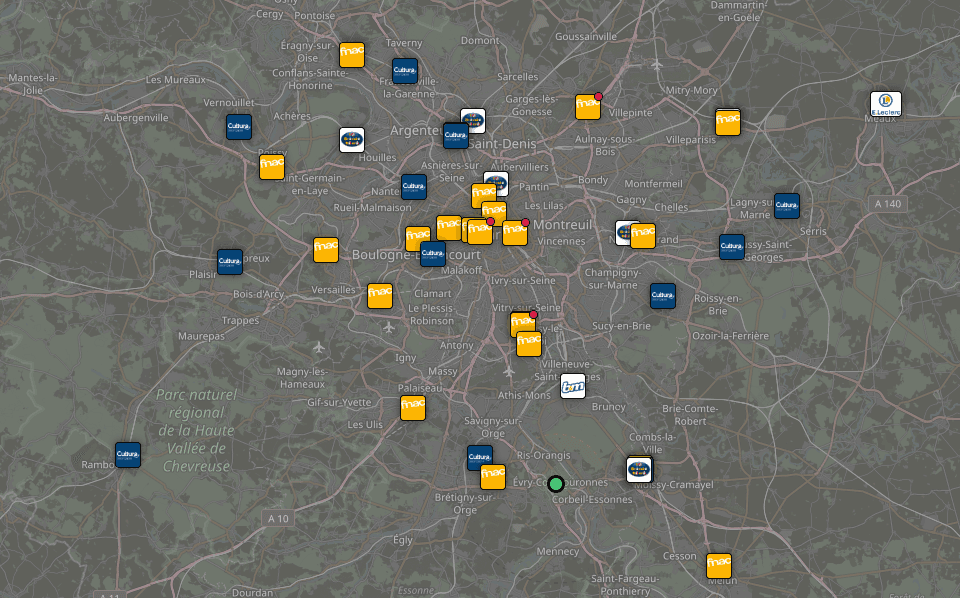
Task: Open the Fnac marker between Versailles and Clamart
Action: point(380,296)
